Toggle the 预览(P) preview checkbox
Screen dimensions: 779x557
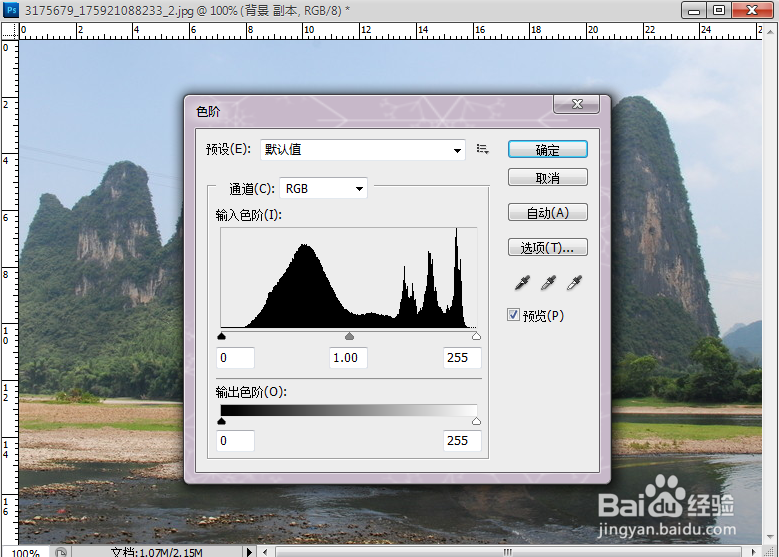coord(513,315)
